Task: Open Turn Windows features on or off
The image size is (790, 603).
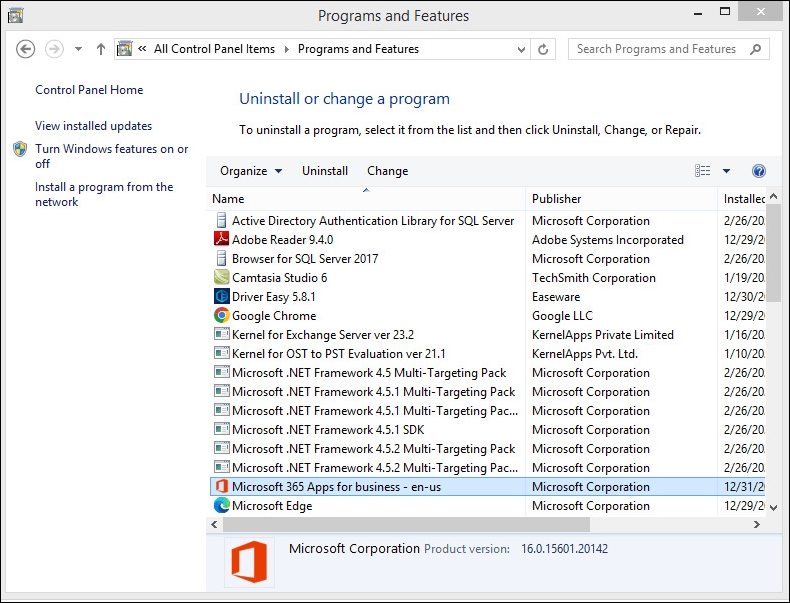Action: click(111, 156)
